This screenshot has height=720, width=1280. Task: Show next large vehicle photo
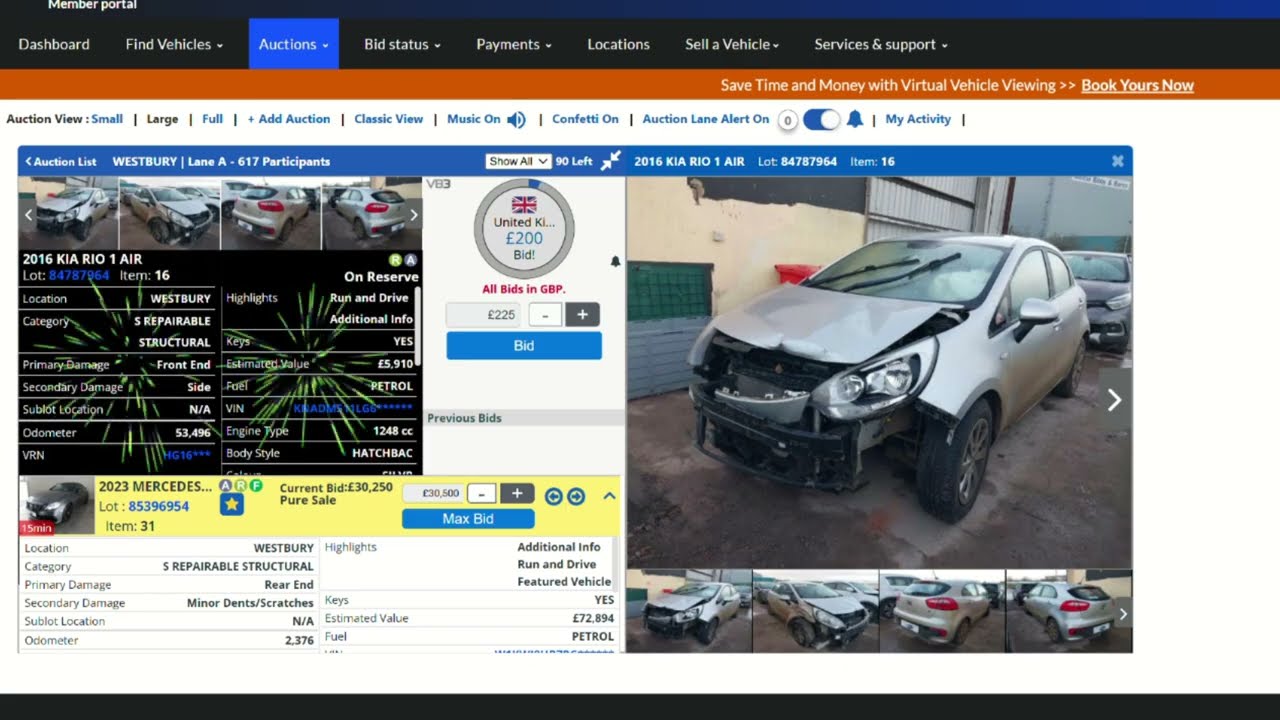pyautogui.click(x=1115, y=400)
